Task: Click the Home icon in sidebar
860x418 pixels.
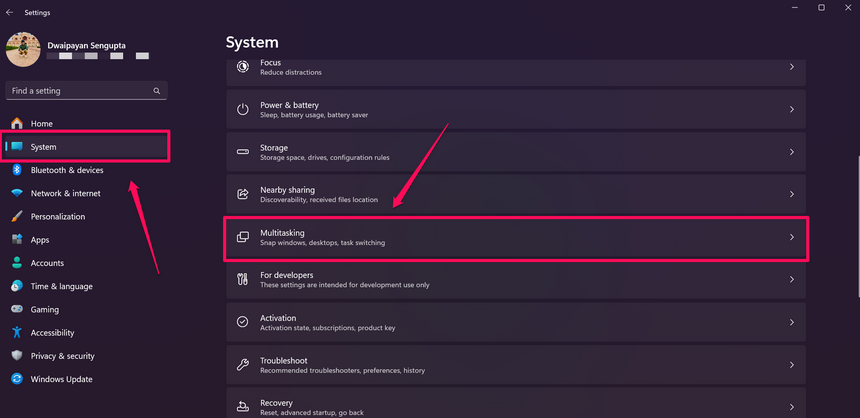Action: point(17,124)
